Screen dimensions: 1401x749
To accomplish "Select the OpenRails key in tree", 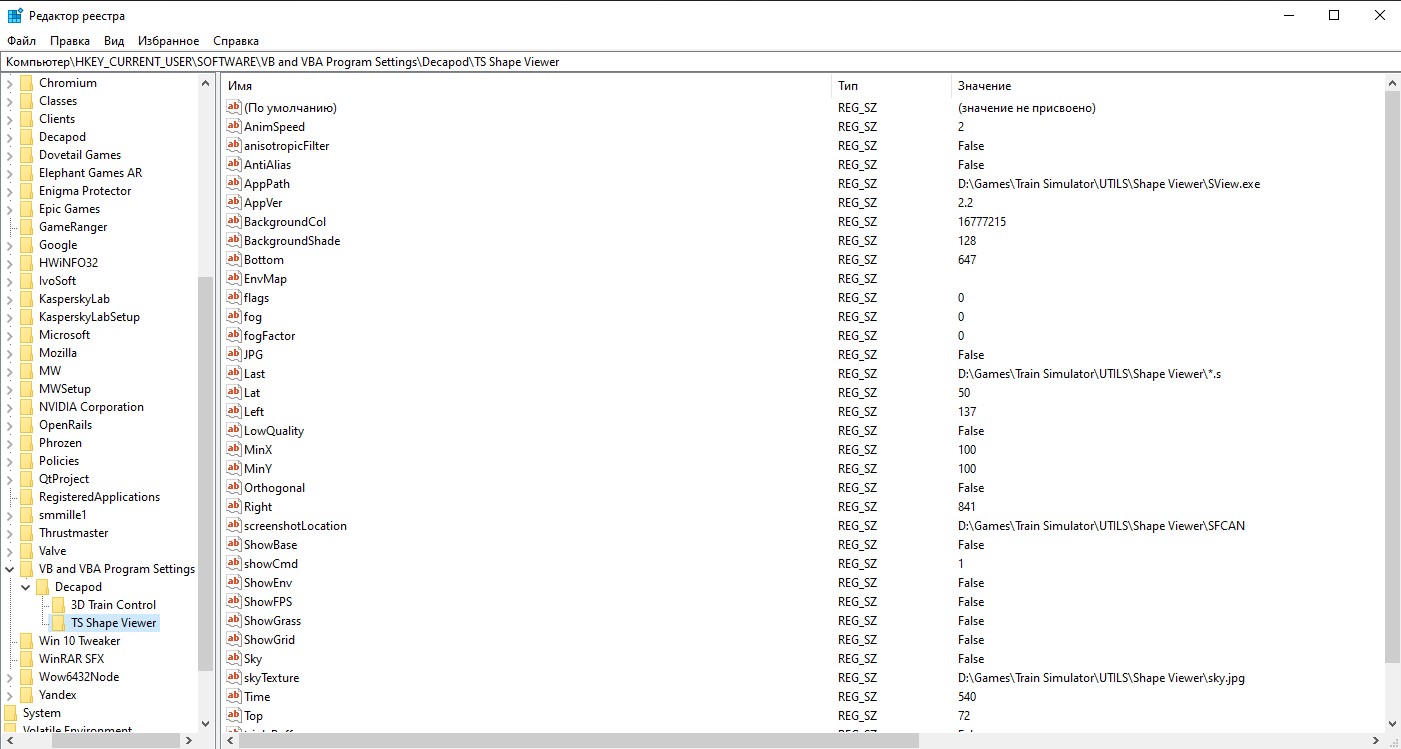I will [66, 425].
